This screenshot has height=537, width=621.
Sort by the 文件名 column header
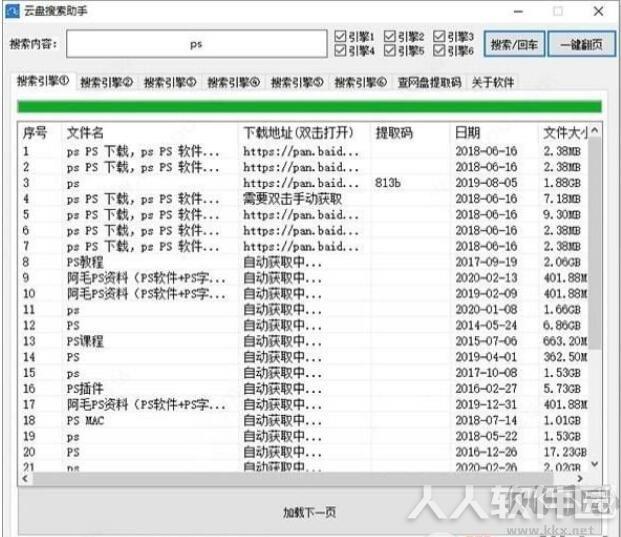point(85,133)
